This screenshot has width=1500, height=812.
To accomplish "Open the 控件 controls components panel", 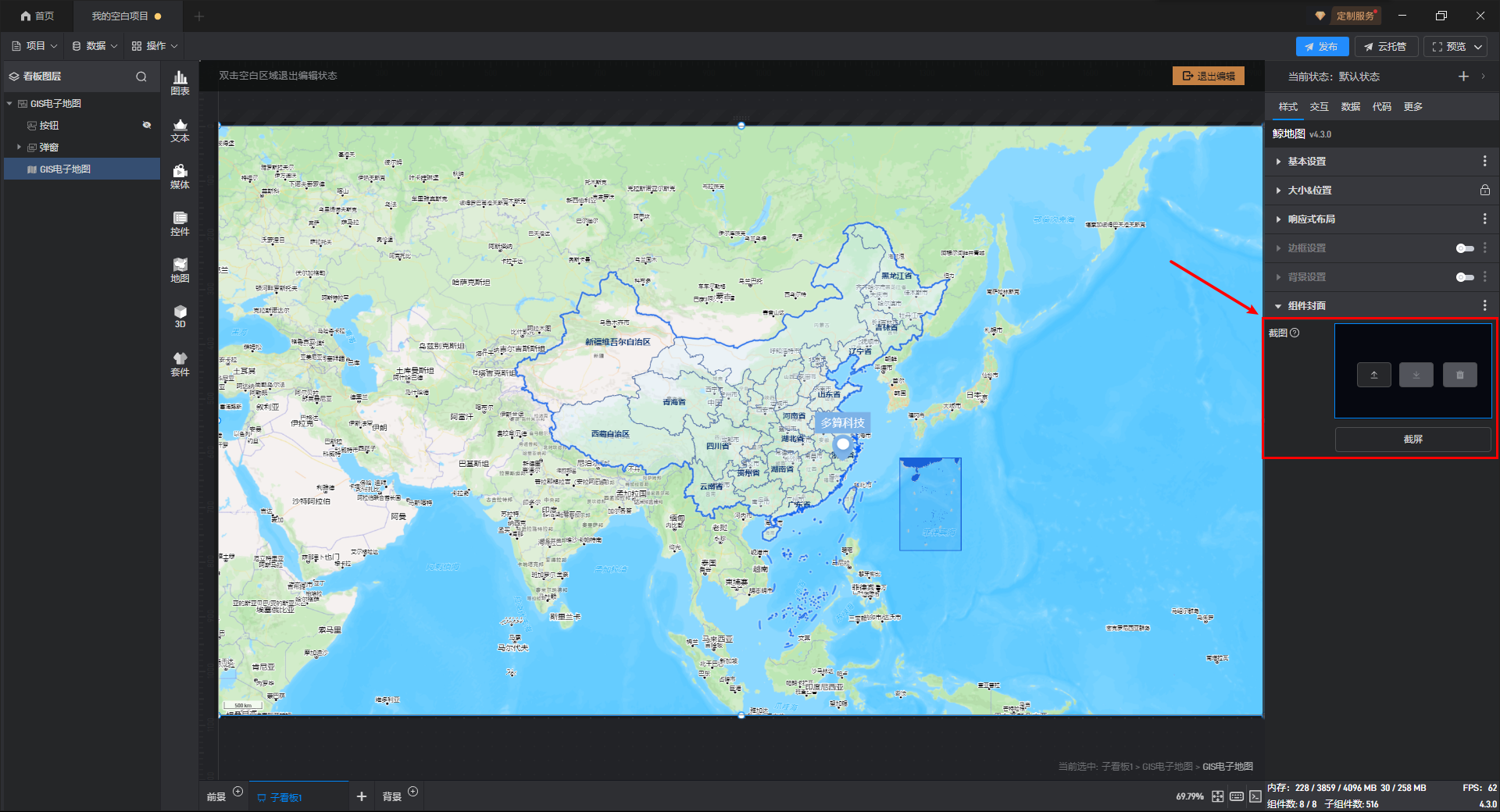I will tap(180, 223).
